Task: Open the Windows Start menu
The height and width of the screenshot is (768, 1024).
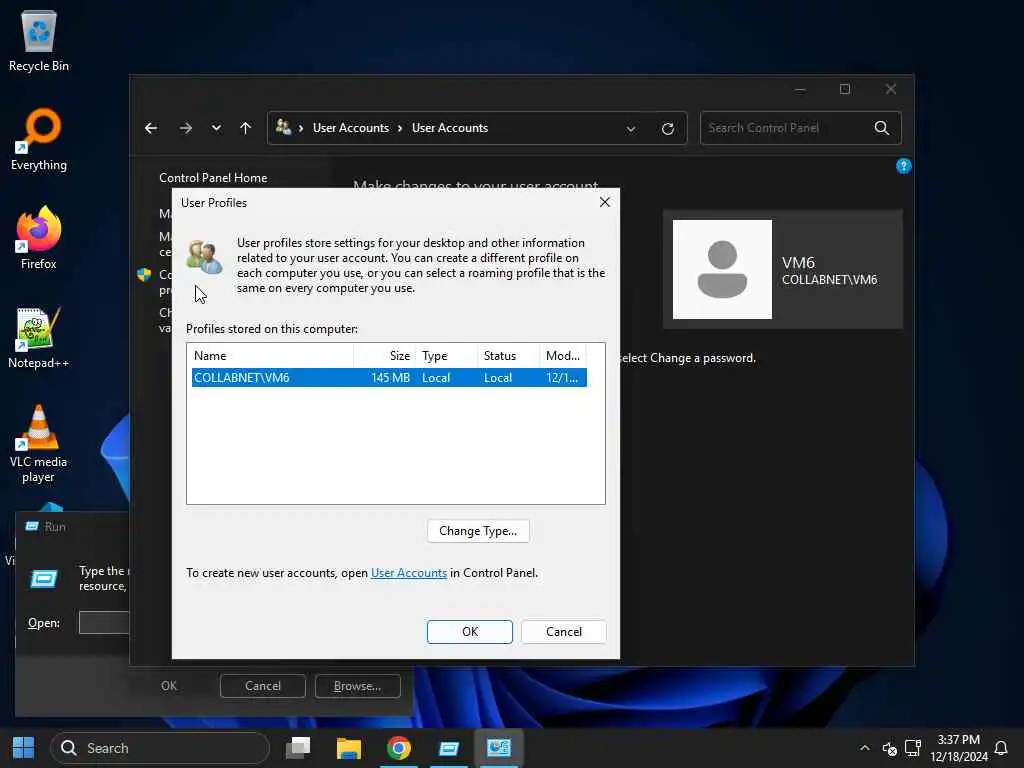Action: pyautogui.click(x=24, y=748)
